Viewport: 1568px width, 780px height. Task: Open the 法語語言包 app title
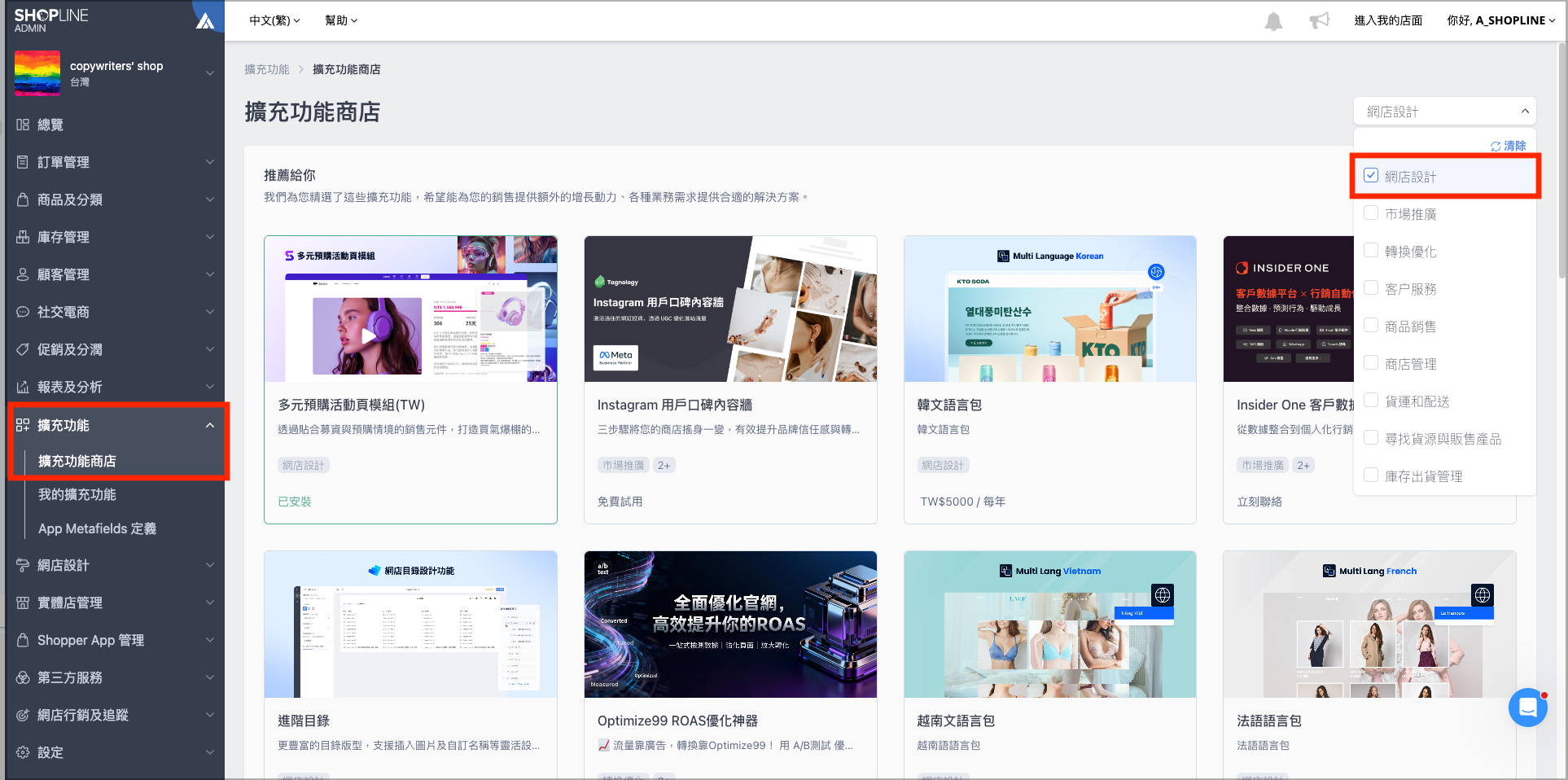(1269, 721)
